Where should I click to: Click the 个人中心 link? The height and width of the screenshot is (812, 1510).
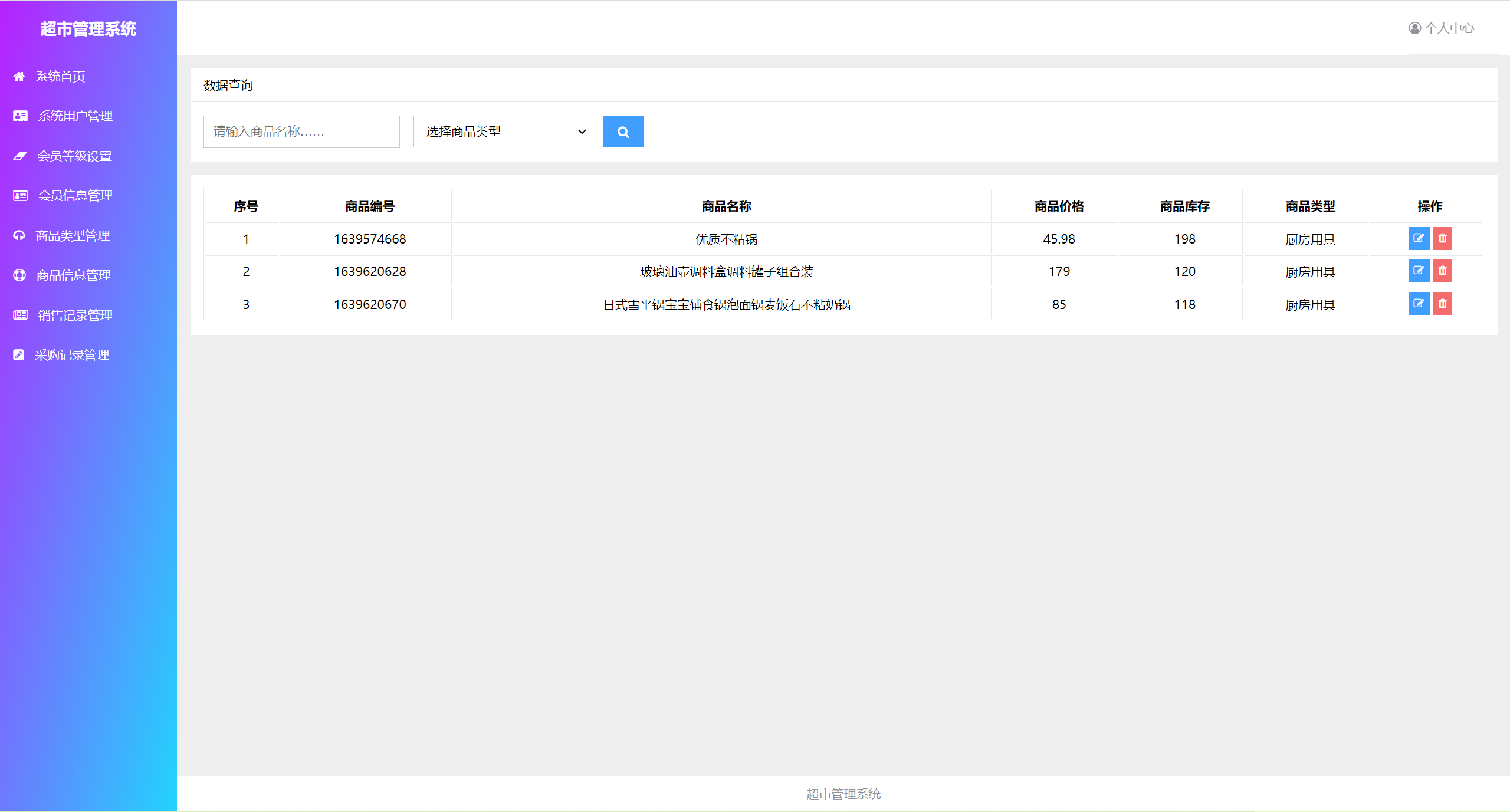[1449, 28]
